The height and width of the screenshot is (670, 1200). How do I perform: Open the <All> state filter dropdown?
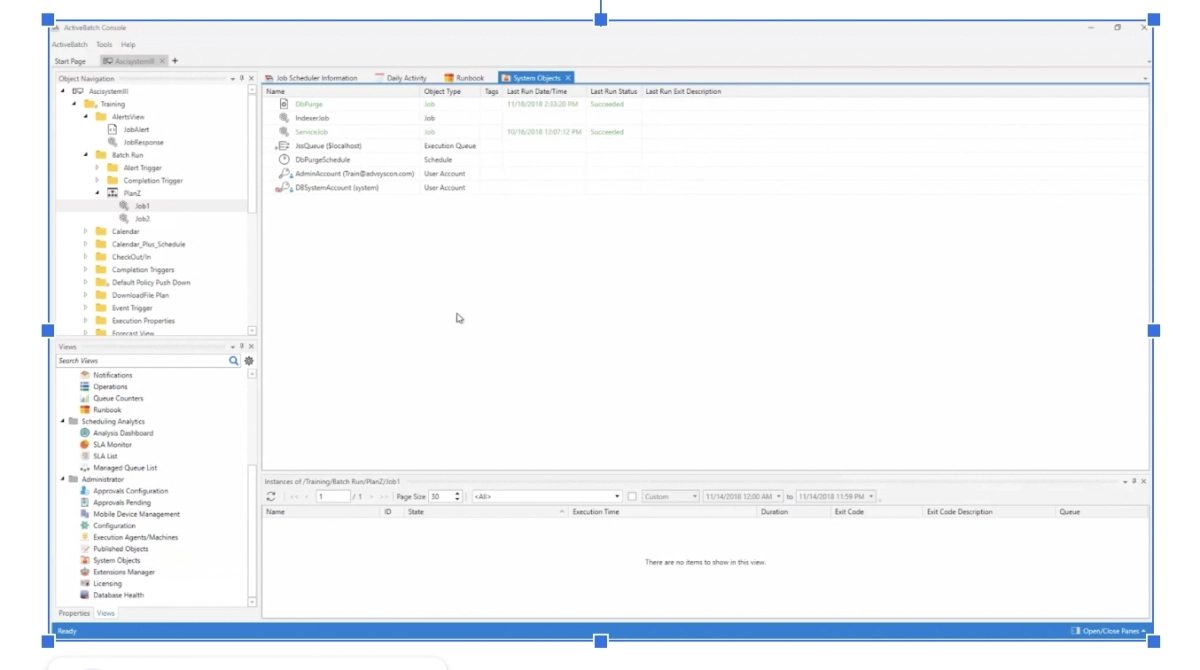616,497
